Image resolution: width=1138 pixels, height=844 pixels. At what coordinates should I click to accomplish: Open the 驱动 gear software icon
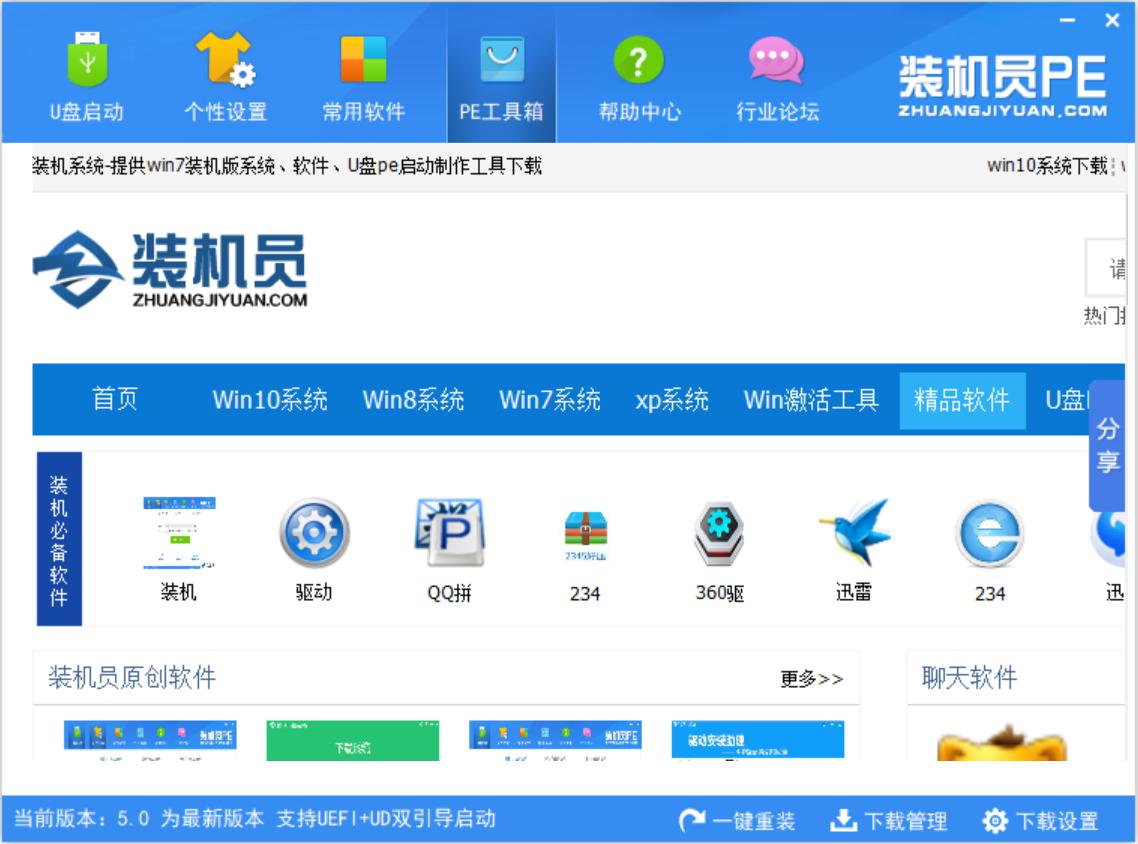314,533
